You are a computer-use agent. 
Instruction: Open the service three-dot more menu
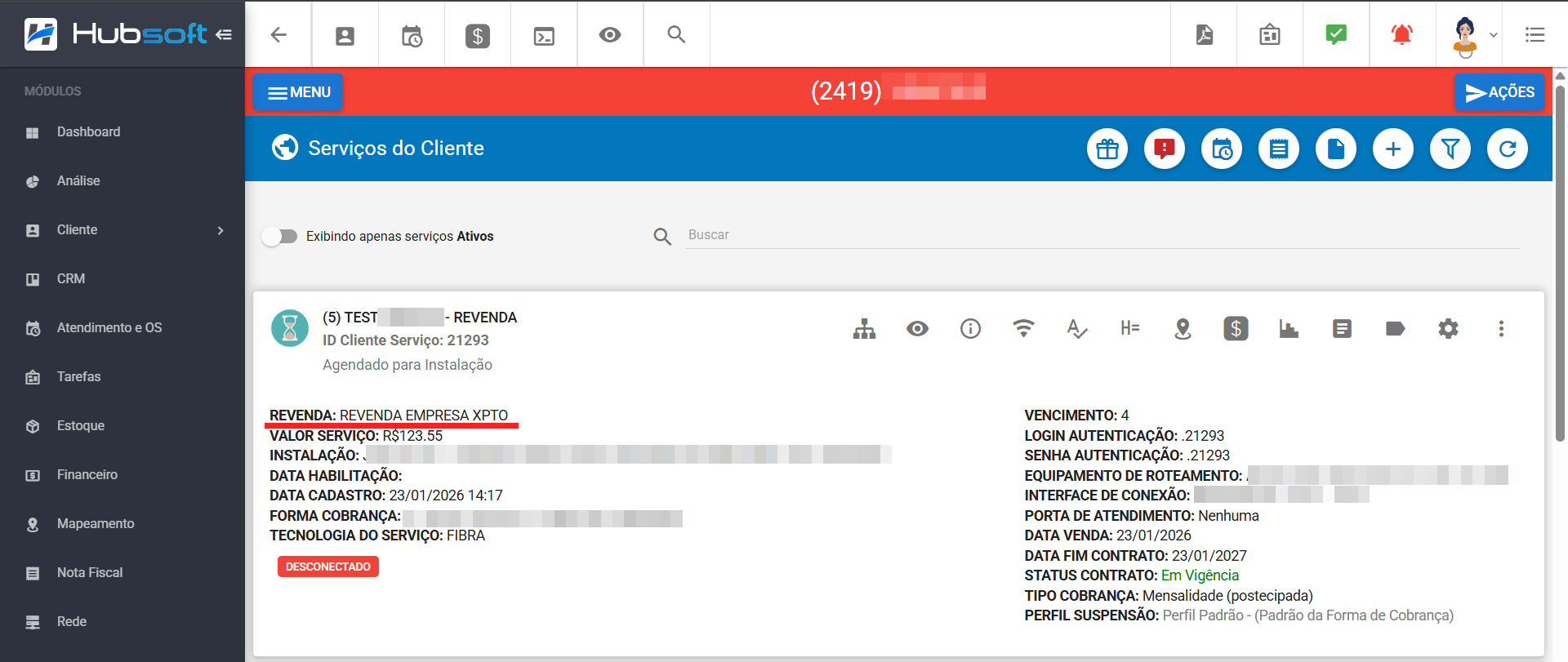tap(1501, 329)
